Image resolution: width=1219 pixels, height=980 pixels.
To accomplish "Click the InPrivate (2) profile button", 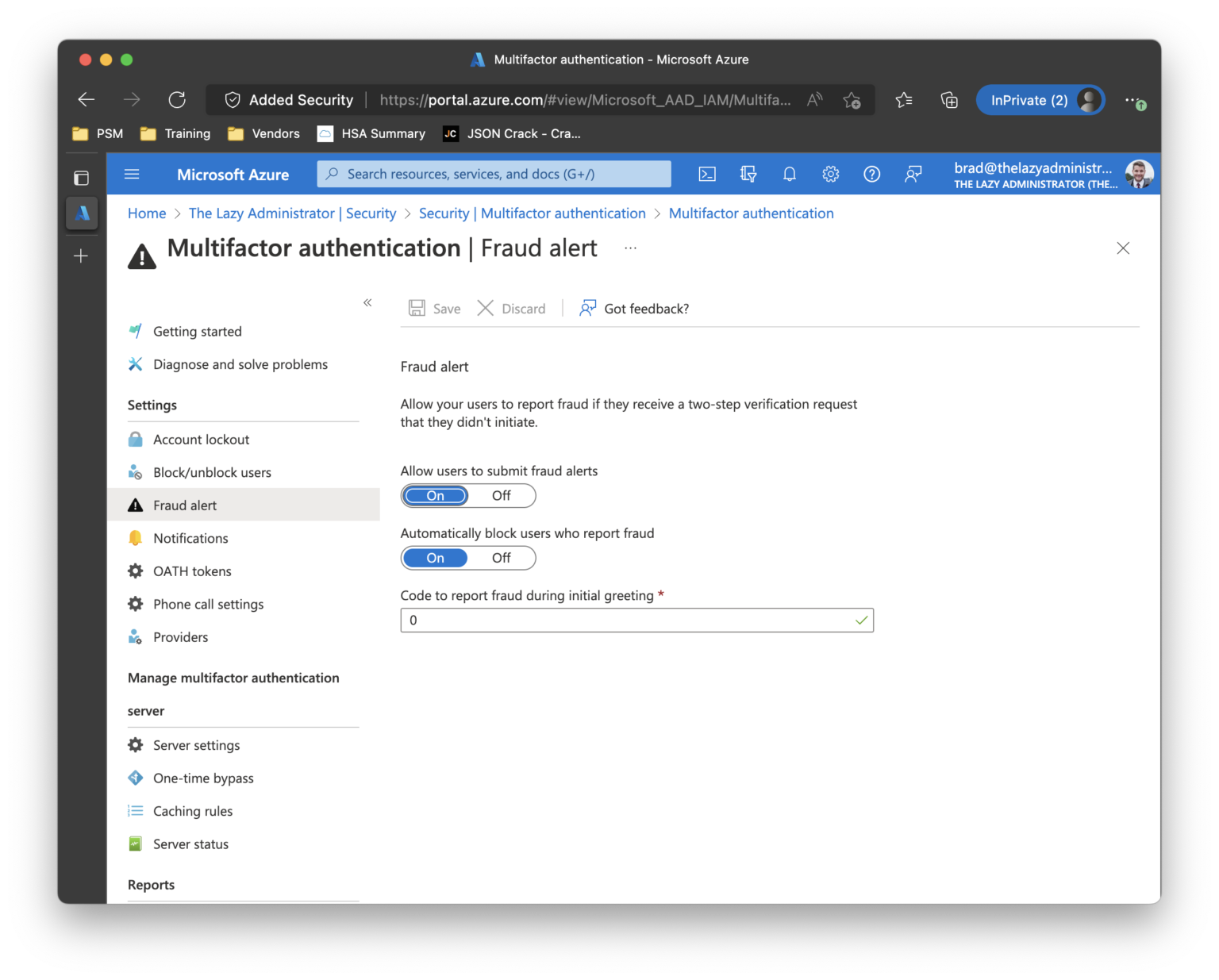I will (x=1040, y=100).
